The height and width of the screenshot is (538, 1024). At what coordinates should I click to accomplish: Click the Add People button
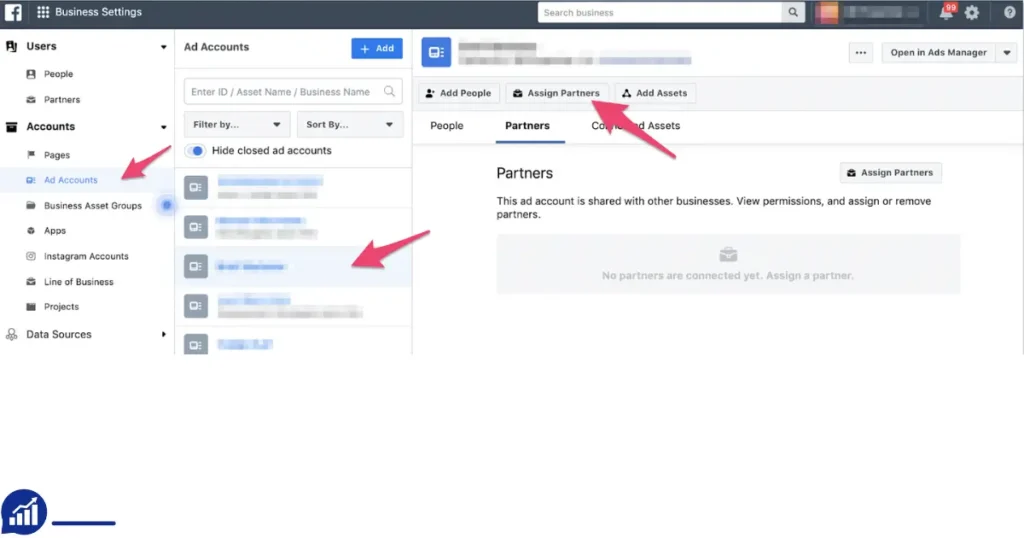coord(459,93)
